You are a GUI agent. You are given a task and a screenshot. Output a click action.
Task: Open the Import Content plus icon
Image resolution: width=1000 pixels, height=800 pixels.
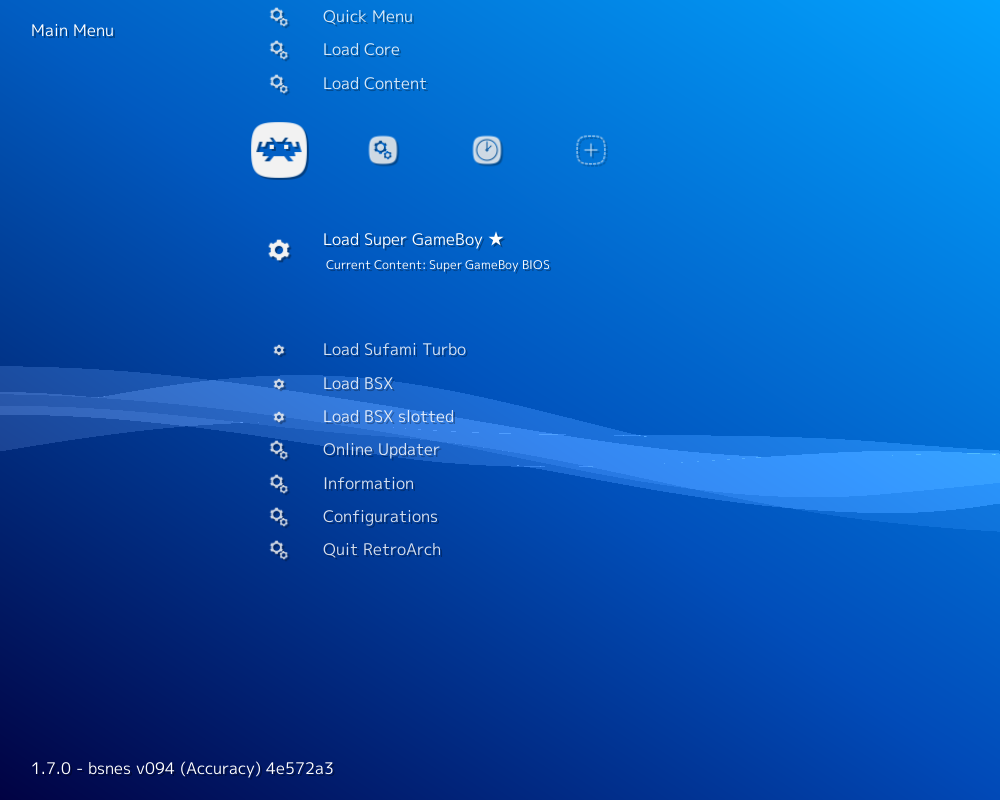coord(591,151)
